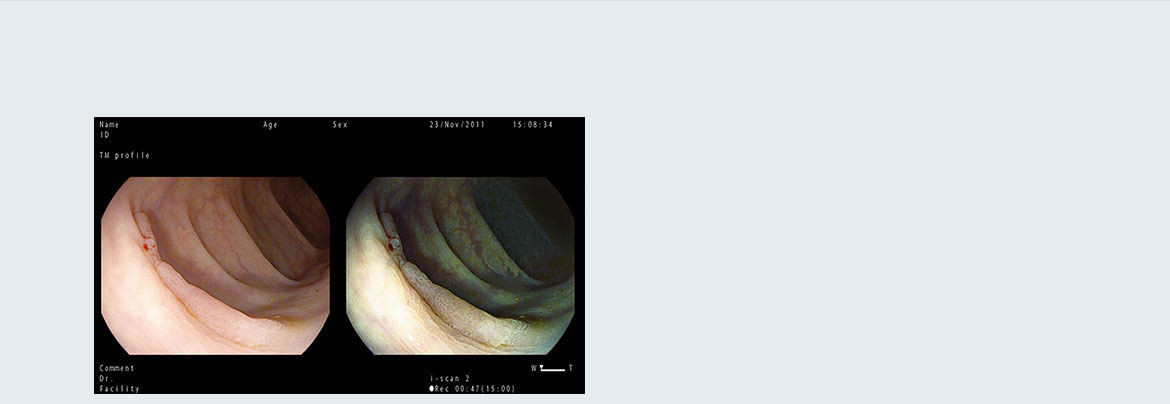The height and width of the screenshot is (404, 1170).
Task: Click the date 23/Nov/2011
Action: (457, 125)
